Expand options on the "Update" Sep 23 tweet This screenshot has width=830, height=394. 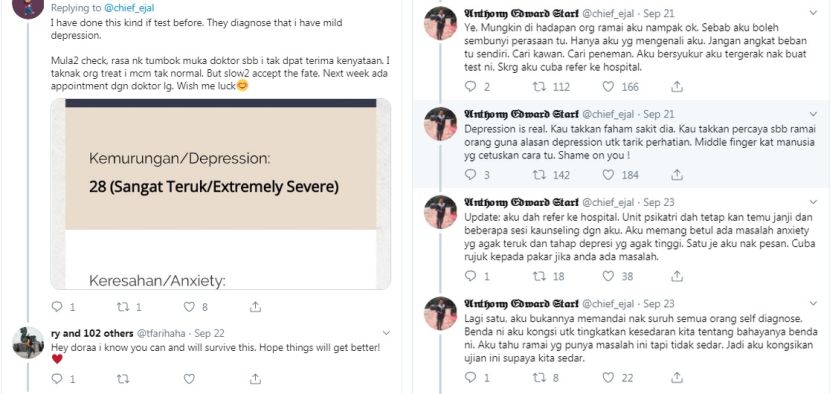pos(813,202)
